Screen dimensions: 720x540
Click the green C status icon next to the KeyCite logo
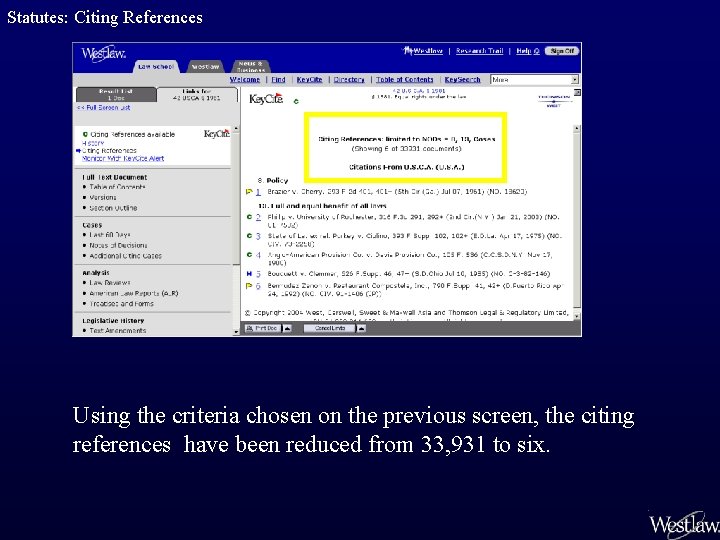click(296, 101)
